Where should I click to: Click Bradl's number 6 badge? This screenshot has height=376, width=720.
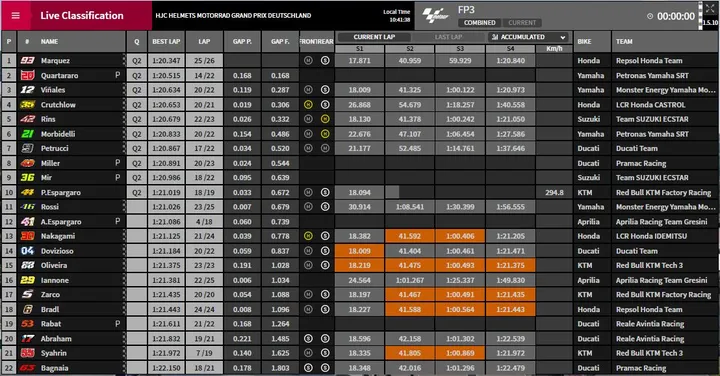[x=28, y=309]
